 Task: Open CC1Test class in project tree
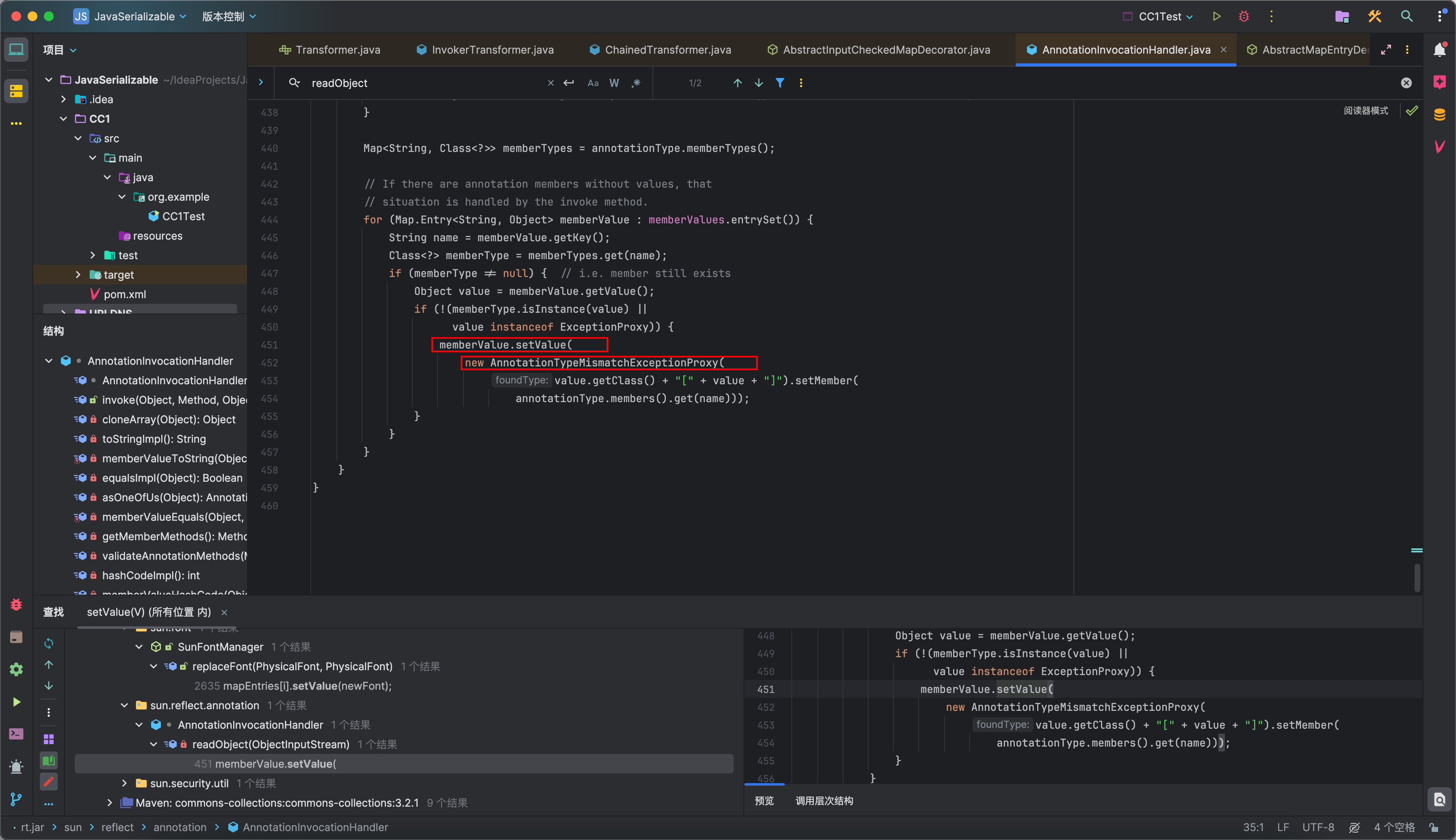pos(176,216)
